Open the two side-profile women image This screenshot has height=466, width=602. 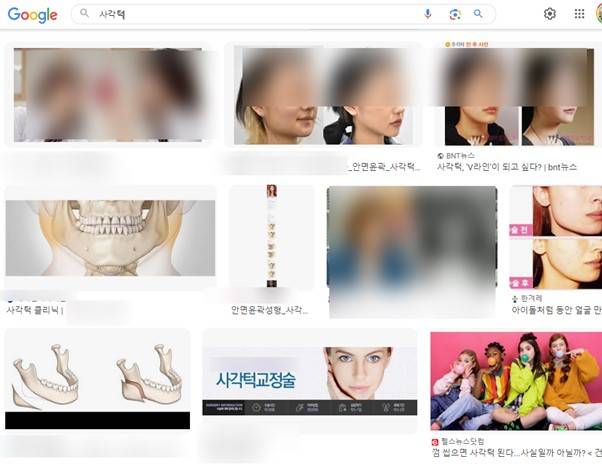pyautogui.click(x=323, y=96)
